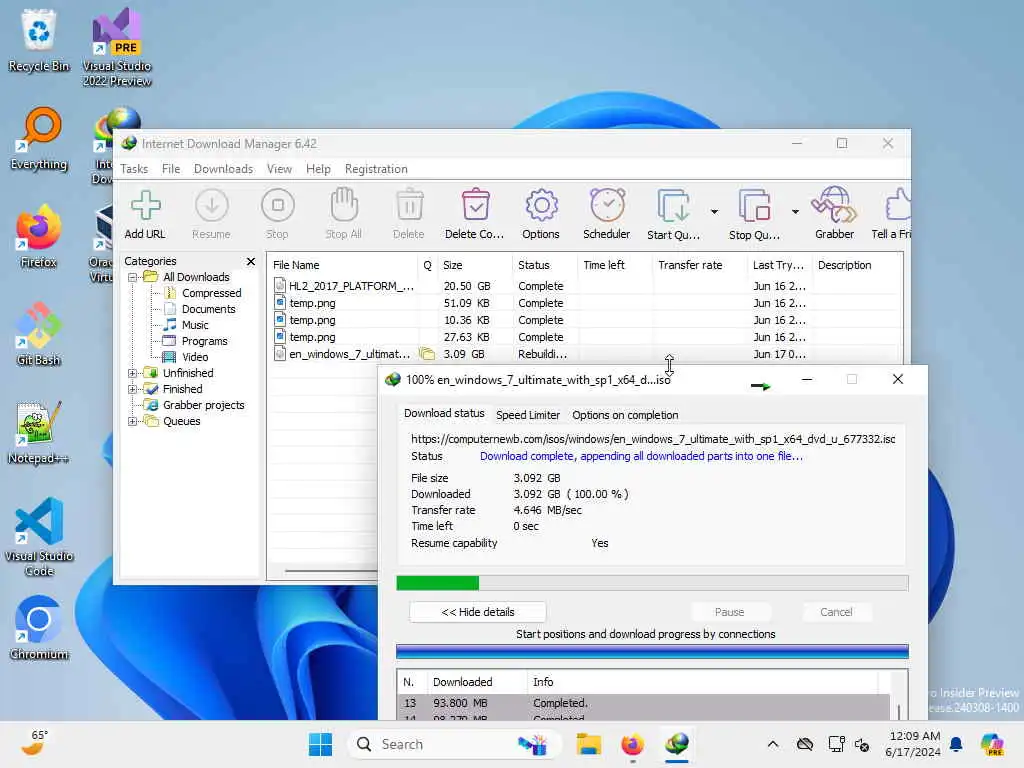1024x768 pixels.
Task: Click the Resume toolbar icon
Action: click(211, 214)
